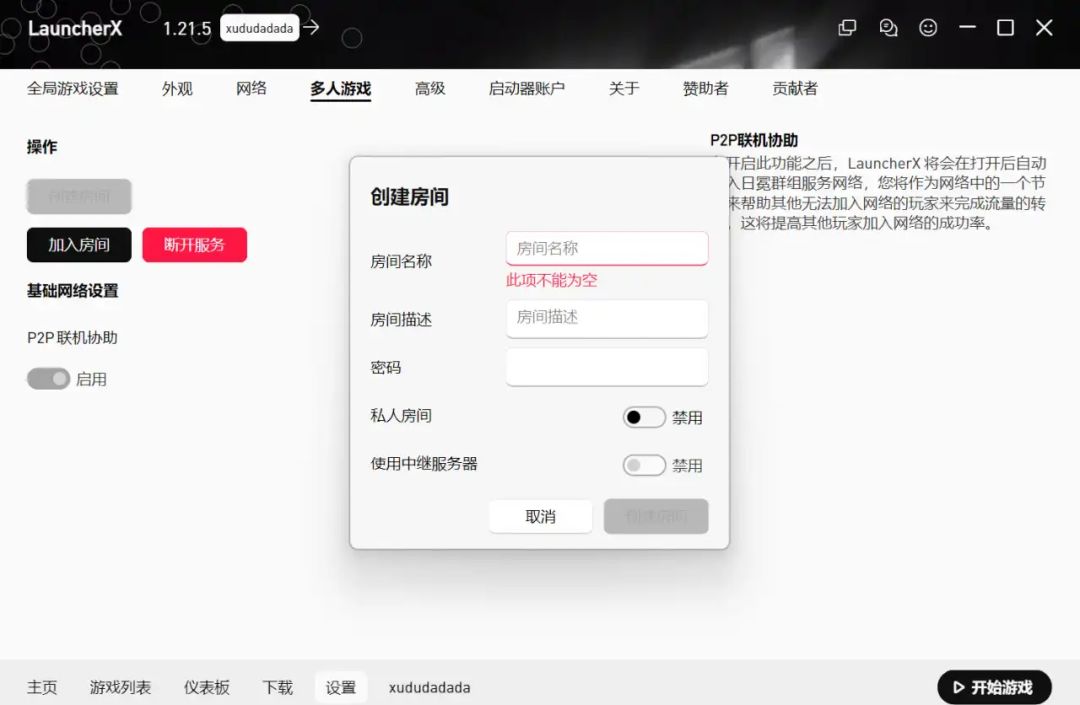Open the 仪表板 bottom tab
Viewport: 1080px width, 705px height.
click(x=207, y=687)
